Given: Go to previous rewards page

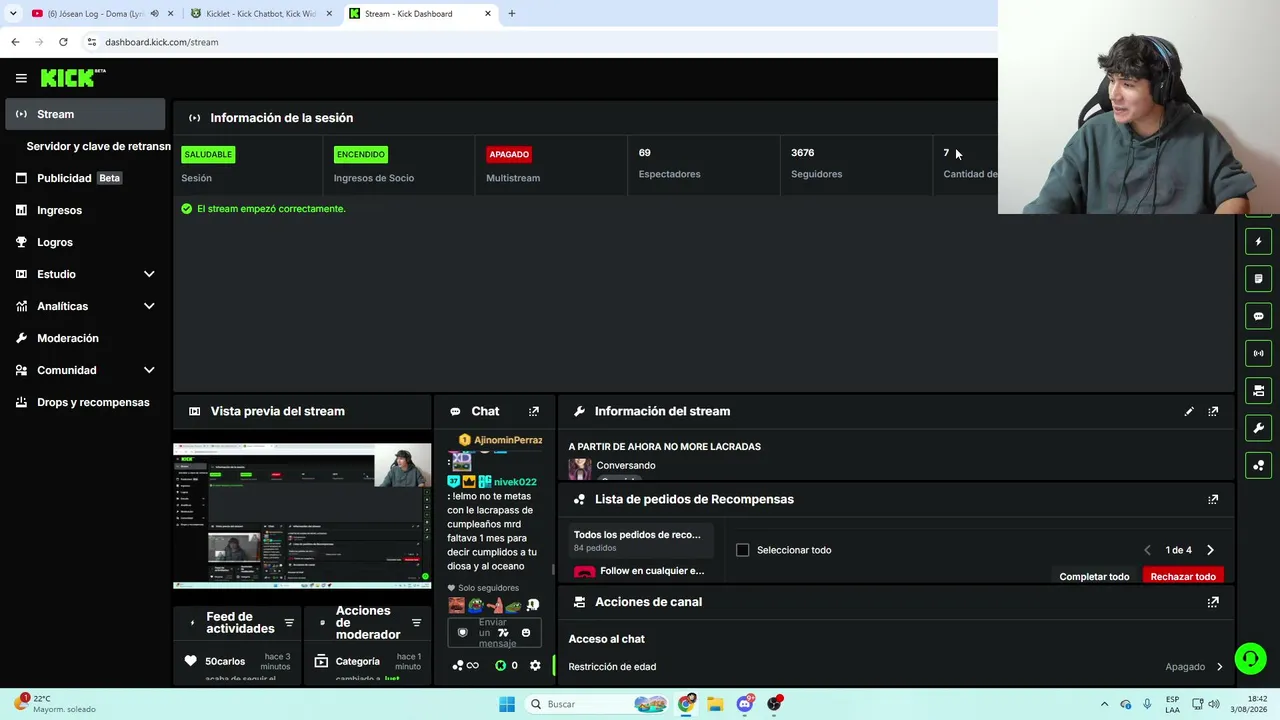Looking at the screenshot, I should (1147, 550).
